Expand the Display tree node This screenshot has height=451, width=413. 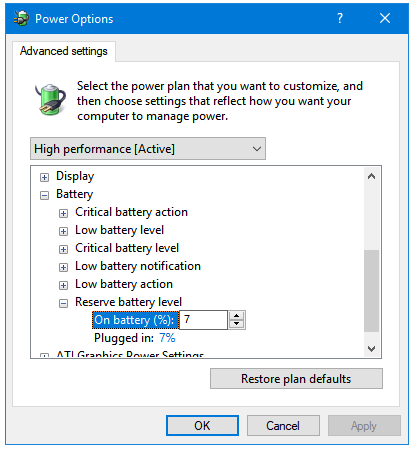click(44, 177)
